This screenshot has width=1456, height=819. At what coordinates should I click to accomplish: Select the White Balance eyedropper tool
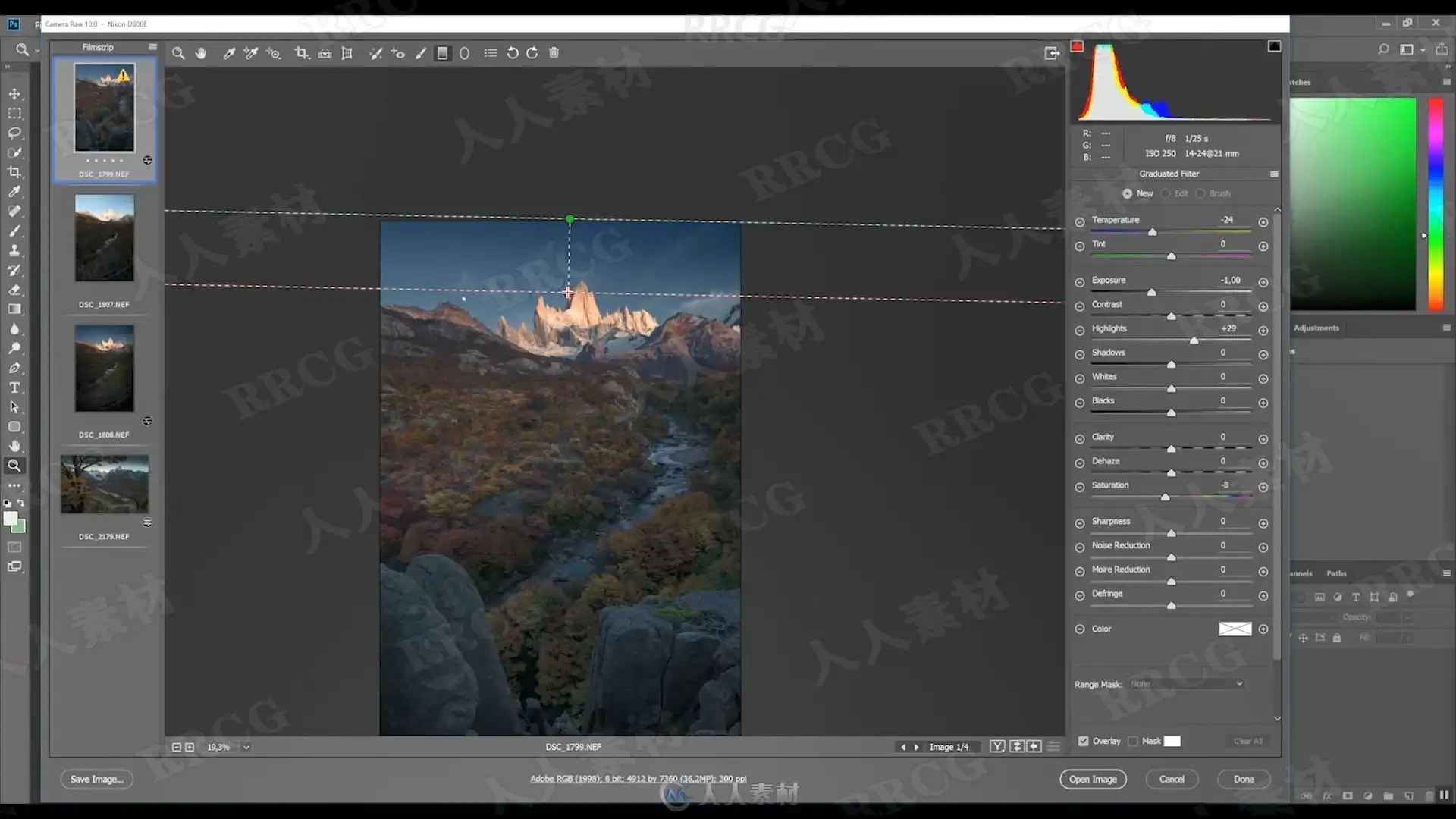228,53
